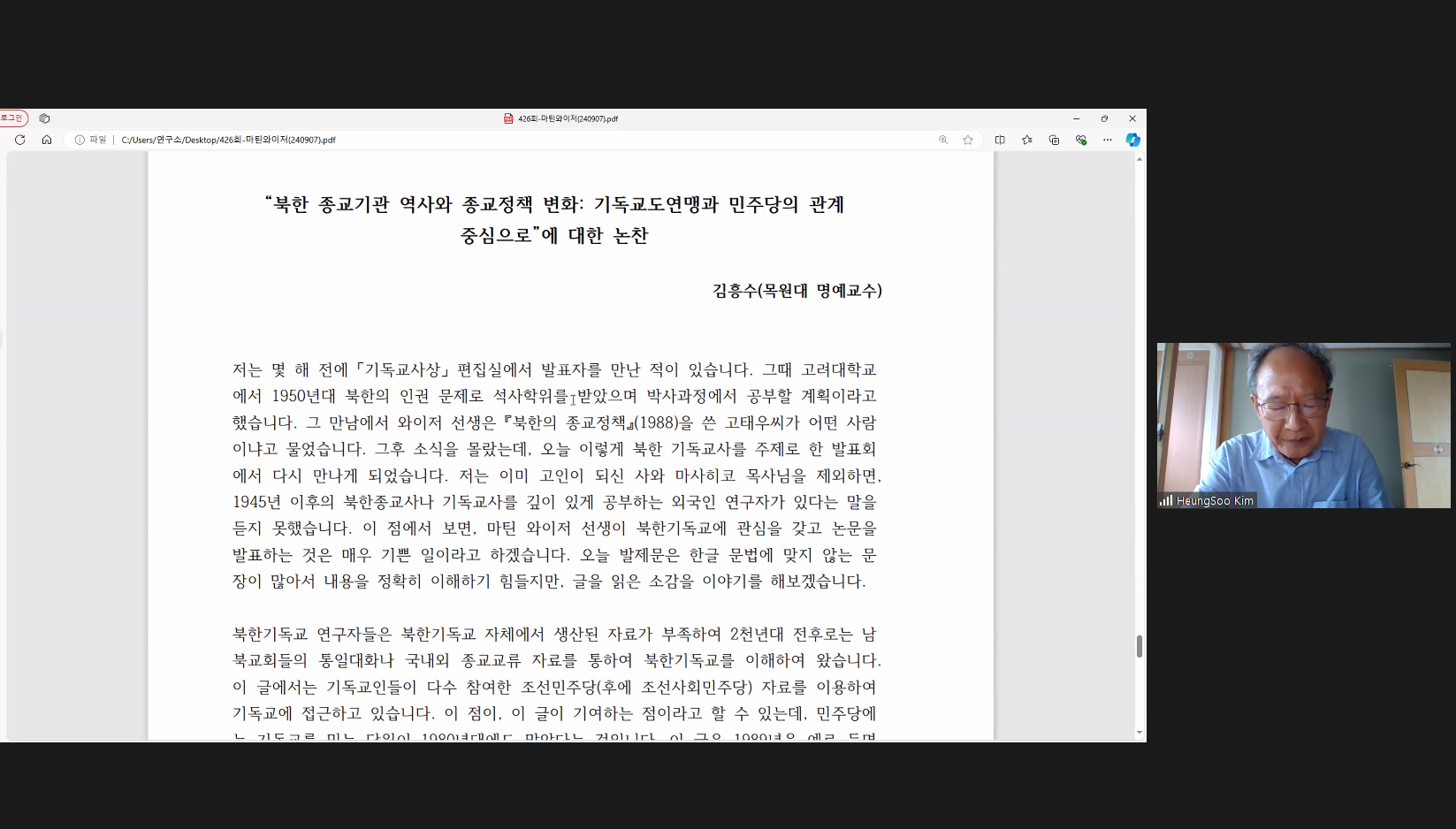
Task: Click the line starting 기독교에 접근하고 있습니다
Action: [x=554, y=714]
